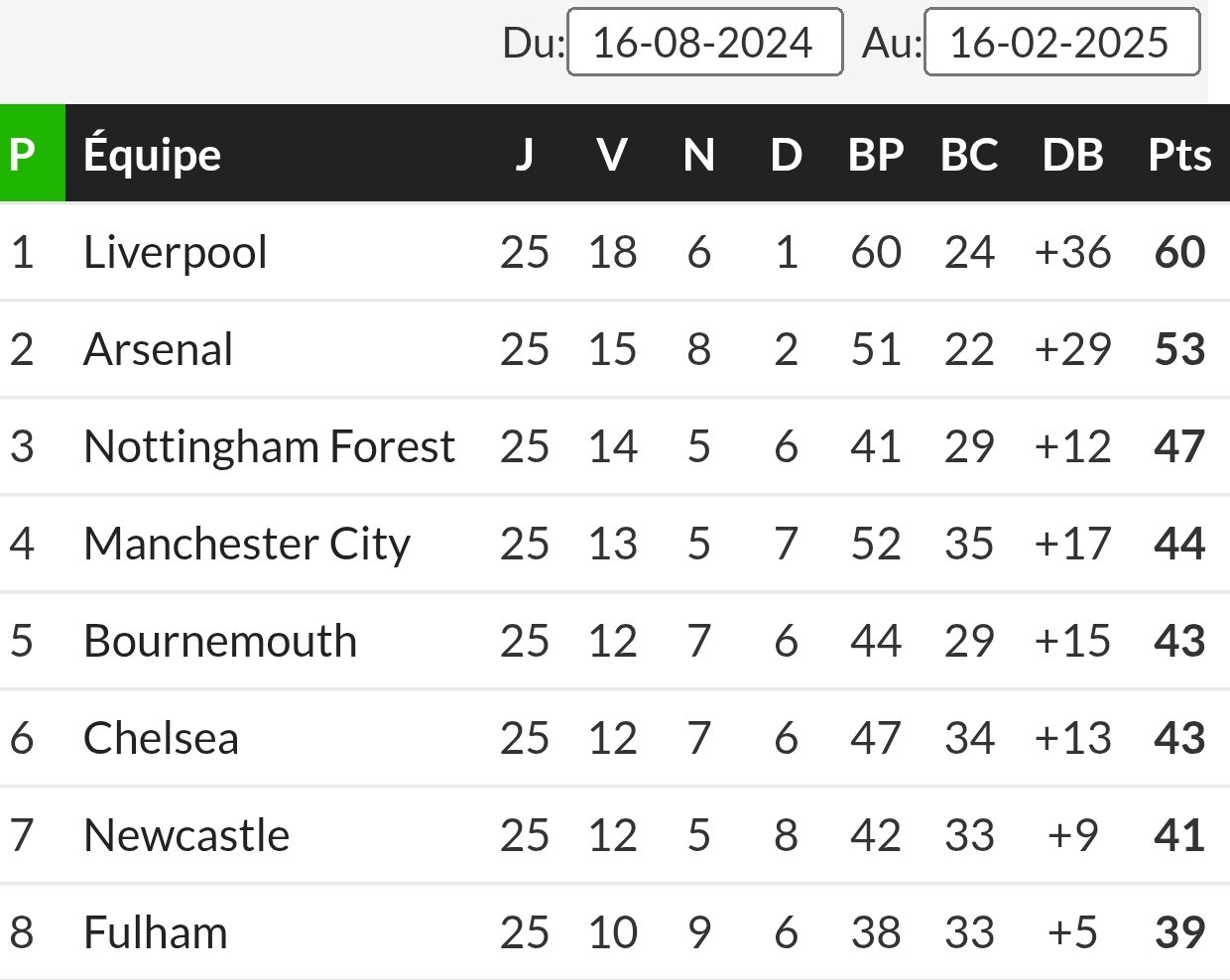Sort by D losses column header
This screenshot has width=1230, height=980.
[787, 154]
